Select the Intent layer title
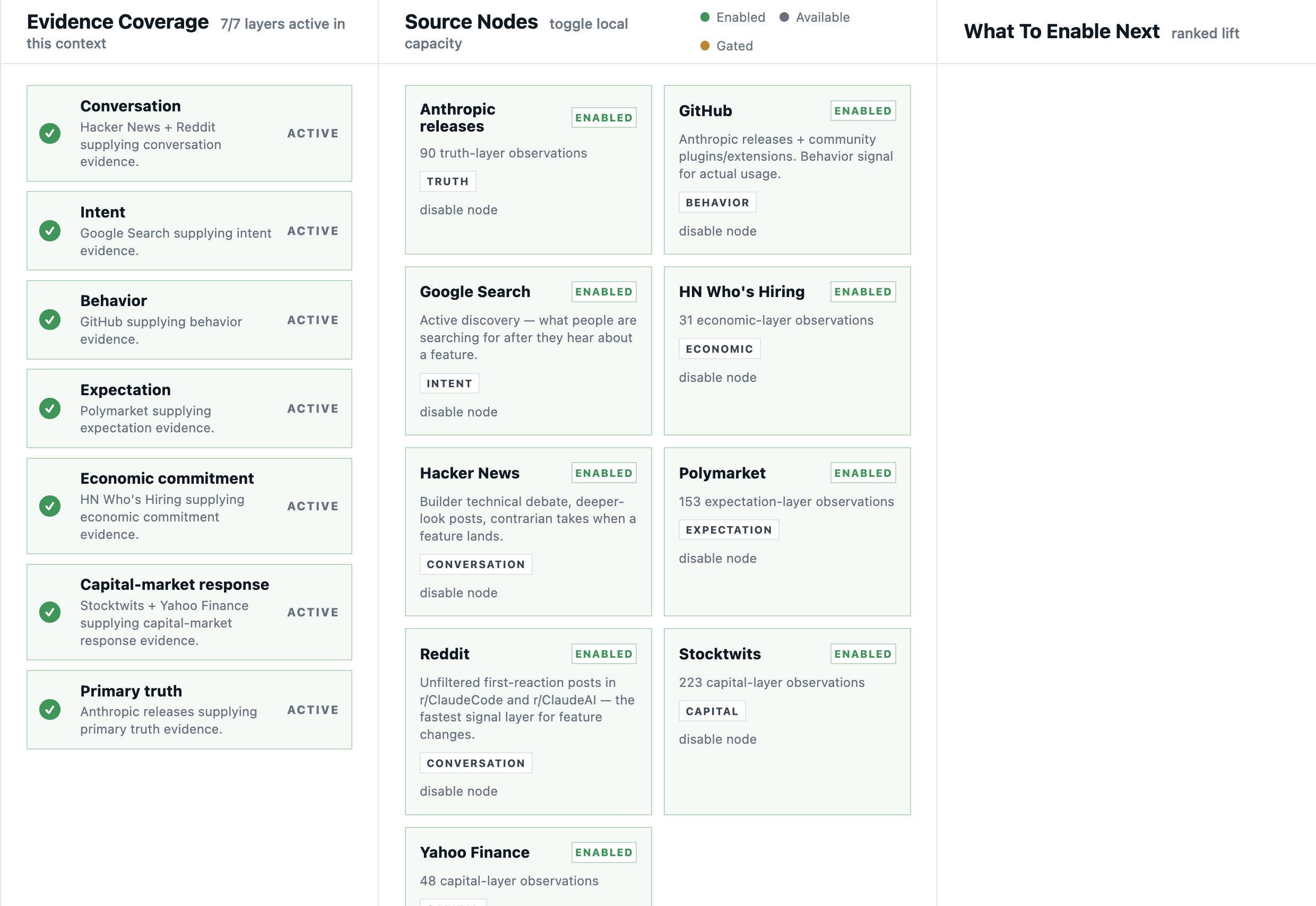The height and width of the screenshot is (906, 1316). [103, 212]
